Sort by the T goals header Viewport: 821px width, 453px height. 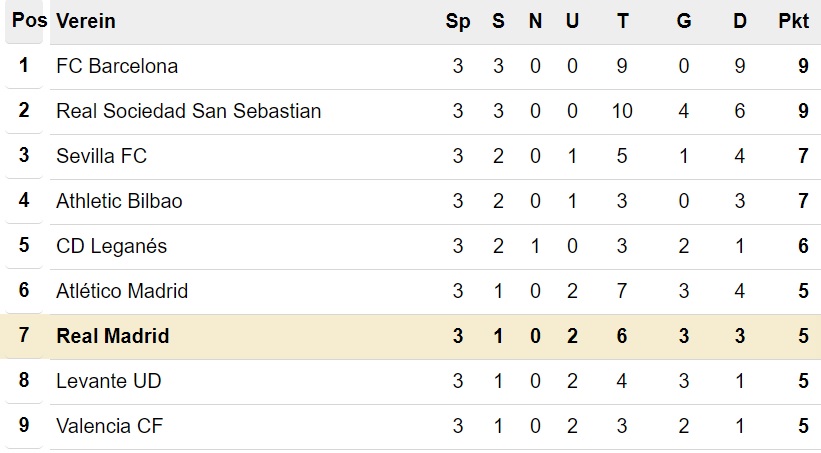click(623, 21)
